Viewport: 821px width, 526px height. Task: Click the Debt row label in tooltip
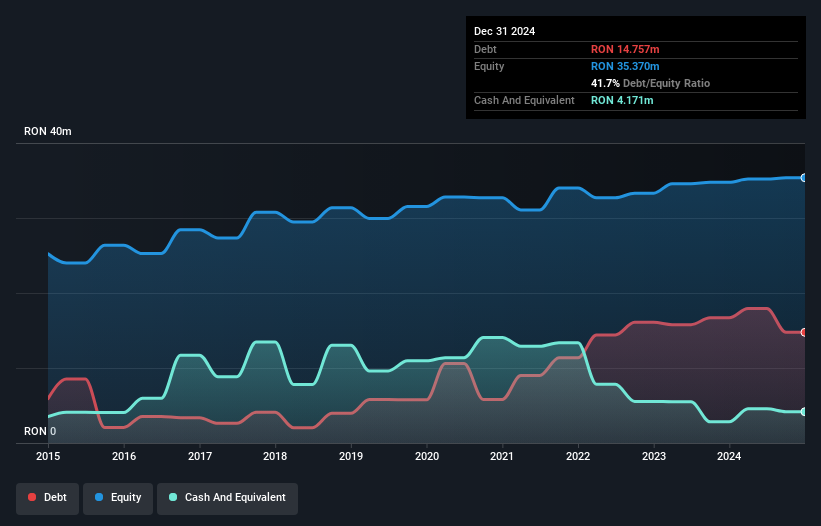[x=485, y=49]
